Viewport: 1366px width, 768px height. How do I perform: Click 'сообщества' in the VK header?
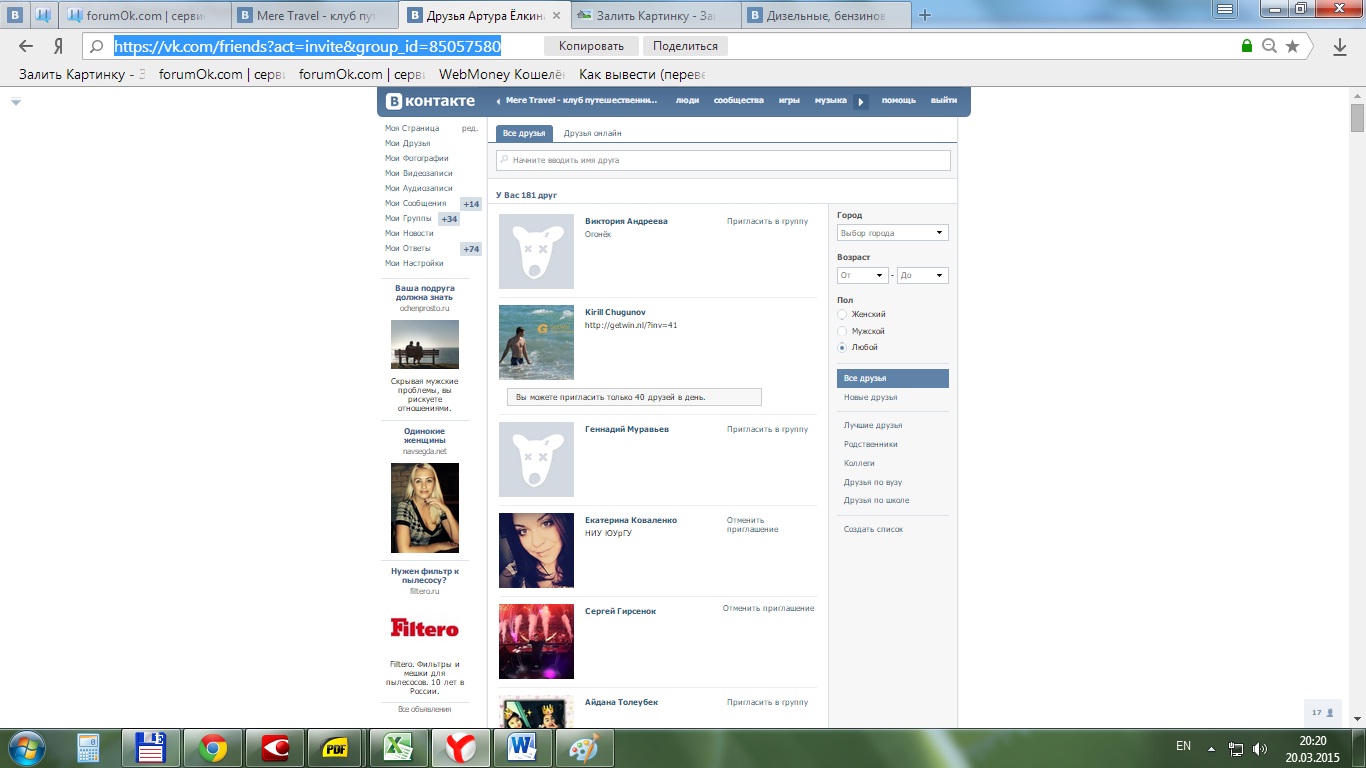[x=739, y=100]
